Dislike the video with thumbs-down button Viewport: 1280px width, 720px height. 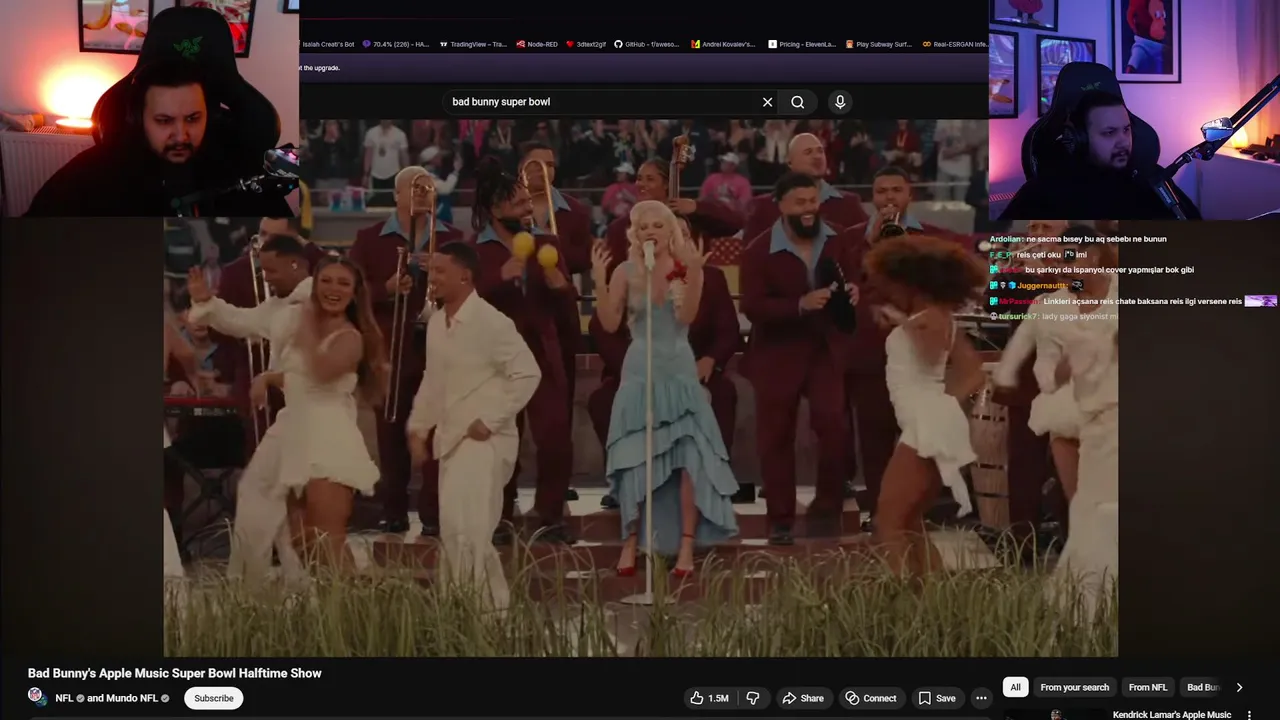point(753,698)
